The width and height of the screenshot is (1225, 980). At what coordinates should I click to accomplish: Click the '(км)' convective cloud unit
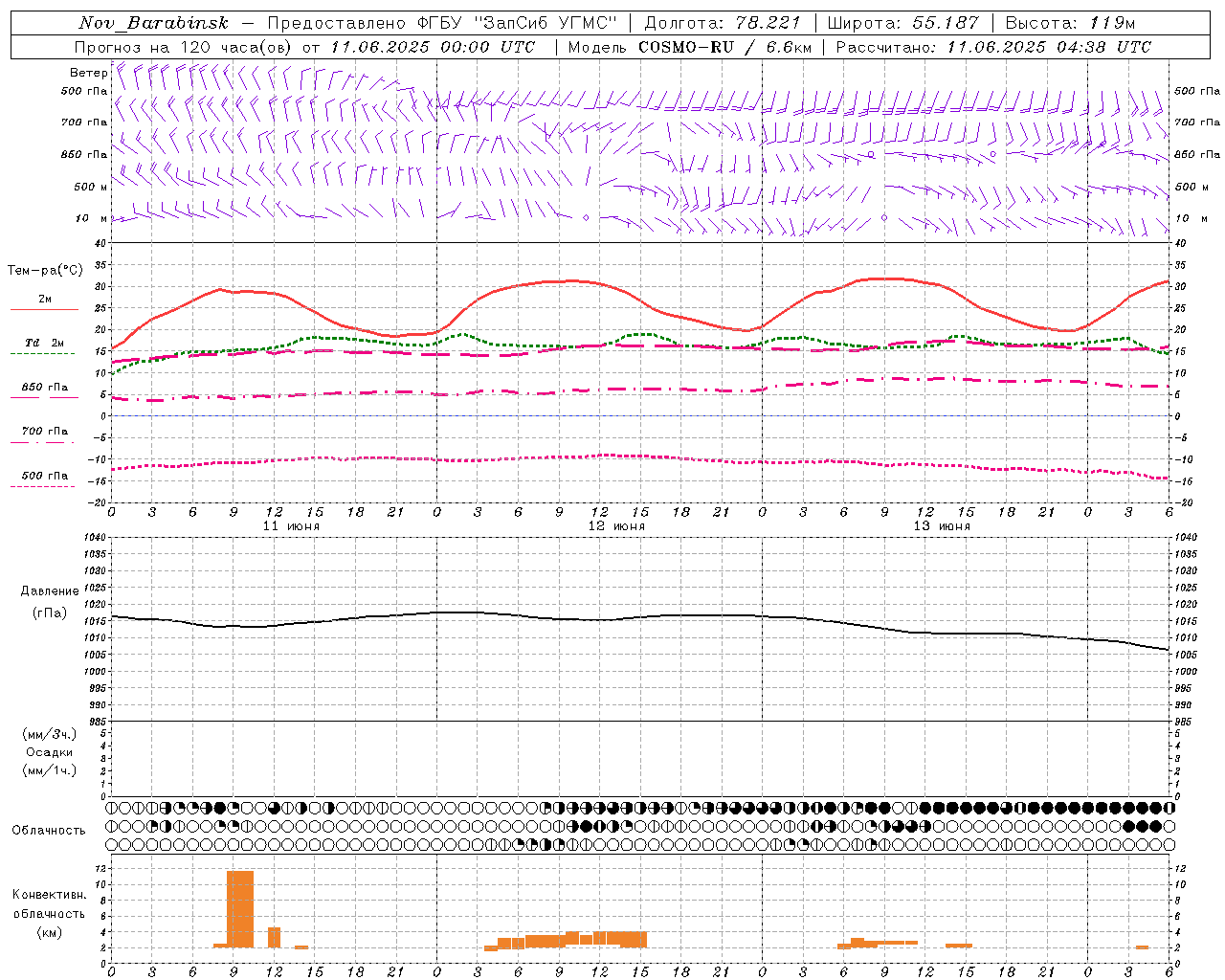pos(49,932)
